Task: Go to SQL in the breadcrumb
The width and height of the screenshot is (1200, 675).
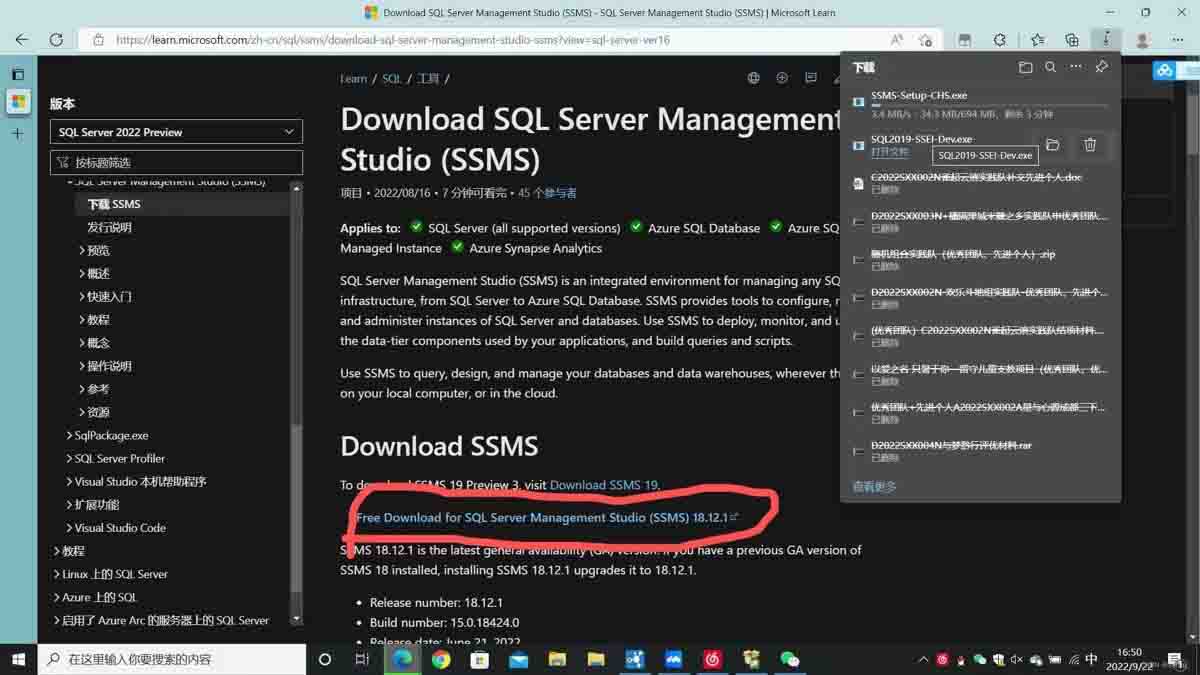Action: [x=391, y=79]
